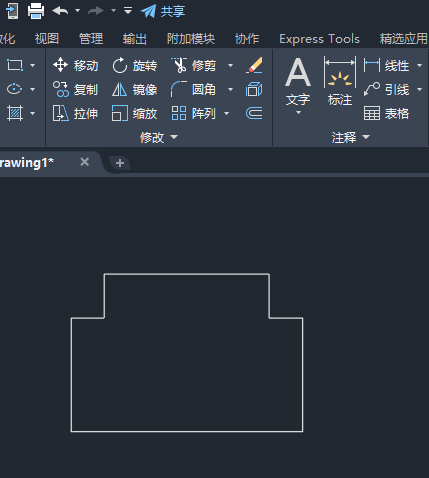Open the Express Tools ribbon tab
Image resolution: width=429 pixels, height=478 pixels.
pos(319,39)
